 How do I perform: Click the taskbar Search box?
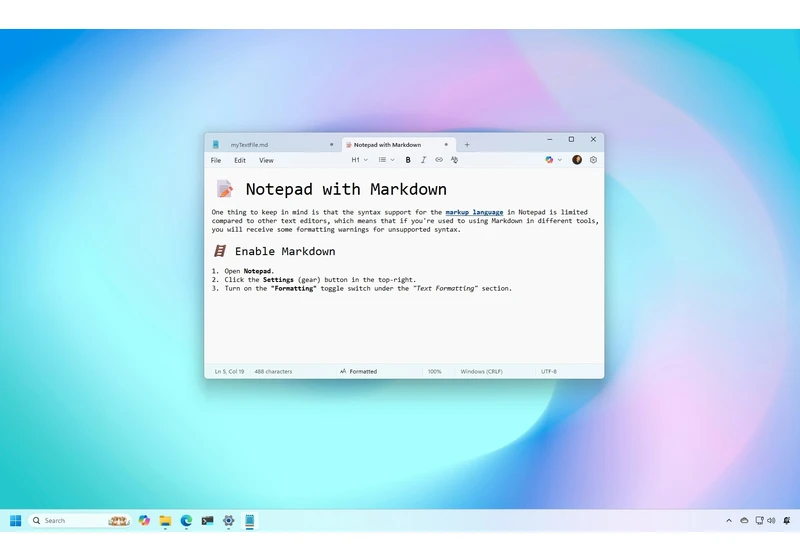(x=80, y=520)
